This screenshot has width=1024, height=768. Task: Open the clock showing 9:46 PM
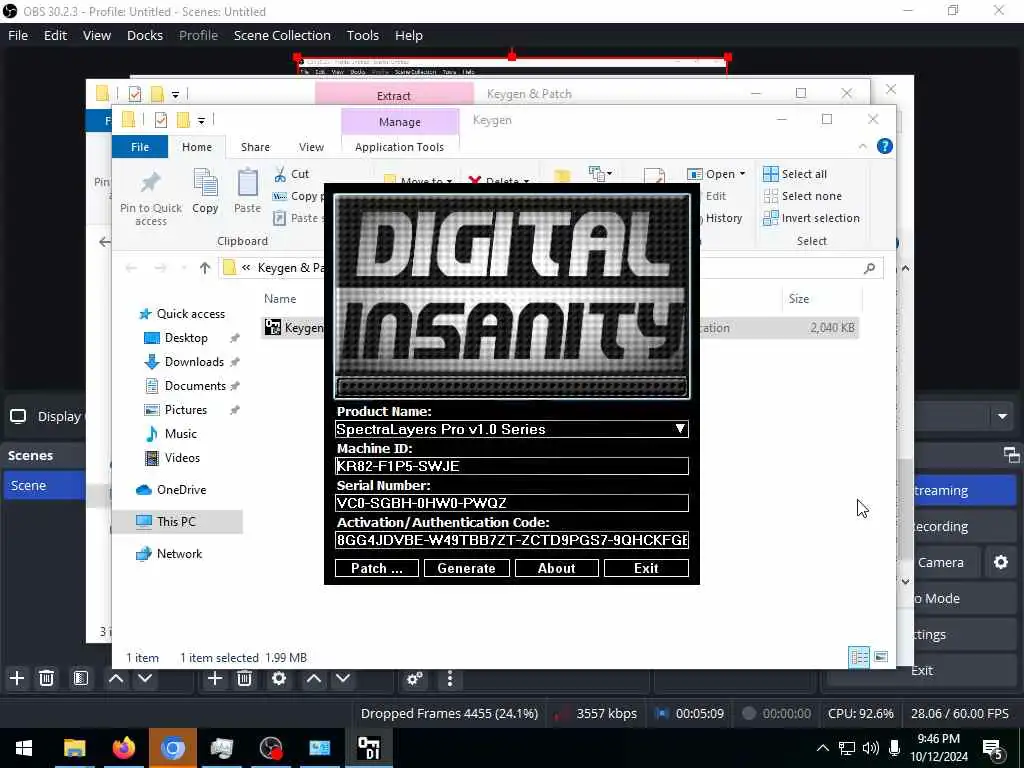coord(938,739)
